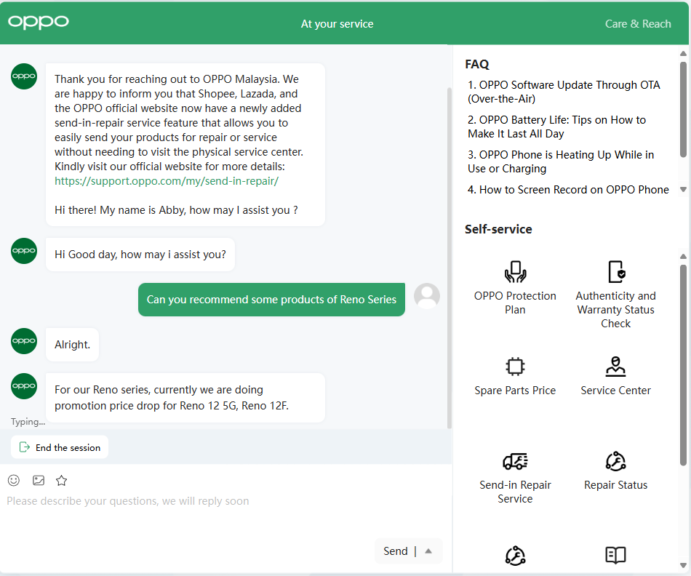Image resolution: width=691 pixels, height=576 pixels.
Task: Click the message input field
Action: coord(225,501)
